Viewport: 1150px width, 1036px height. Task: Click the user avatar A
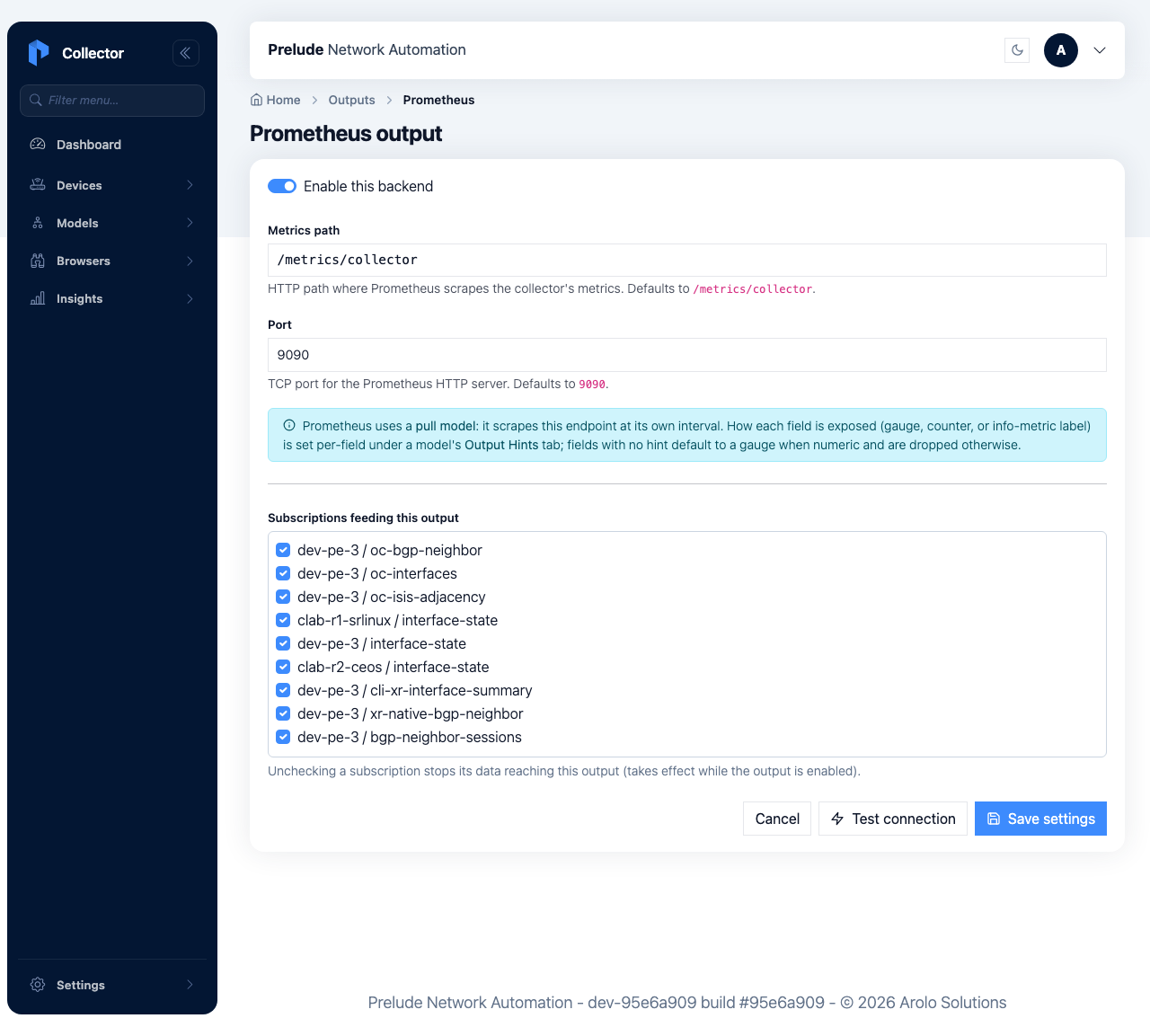pyautogui.click(x=1061, y=50)
